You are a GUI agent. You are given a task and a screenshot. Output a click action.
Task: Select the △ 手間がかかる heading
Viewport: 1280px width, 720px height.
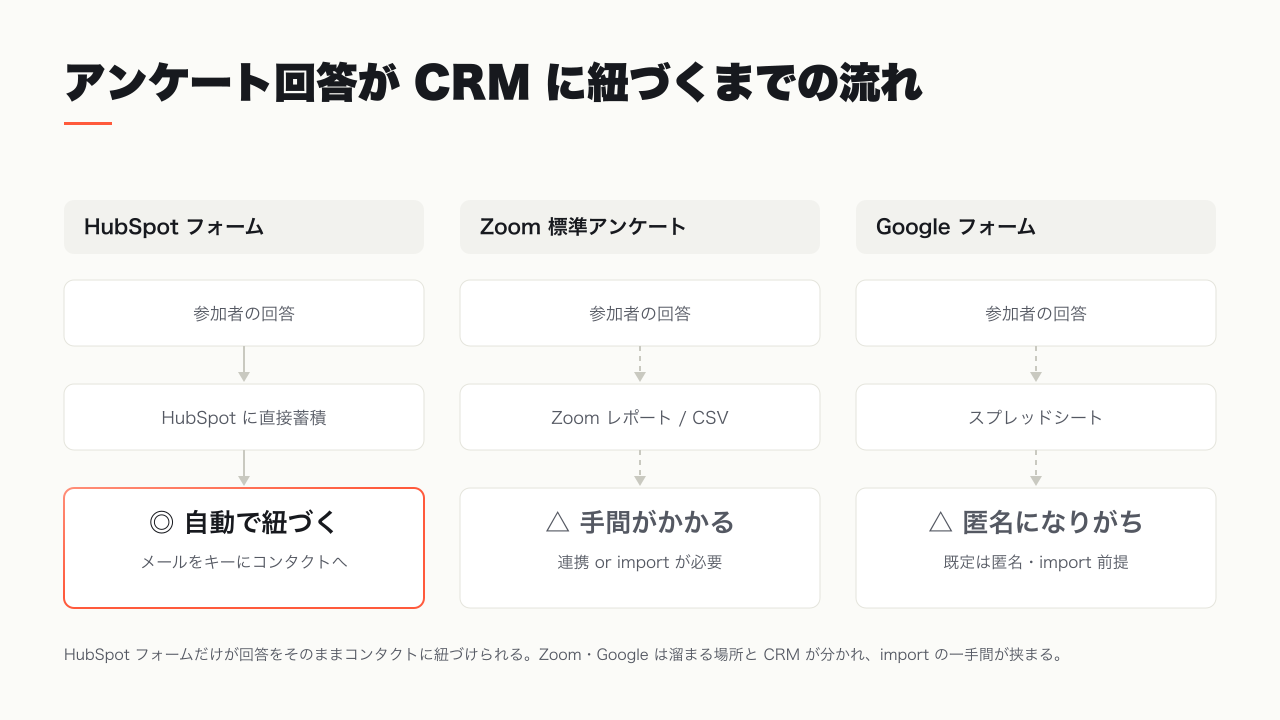[x=640, y=522]
